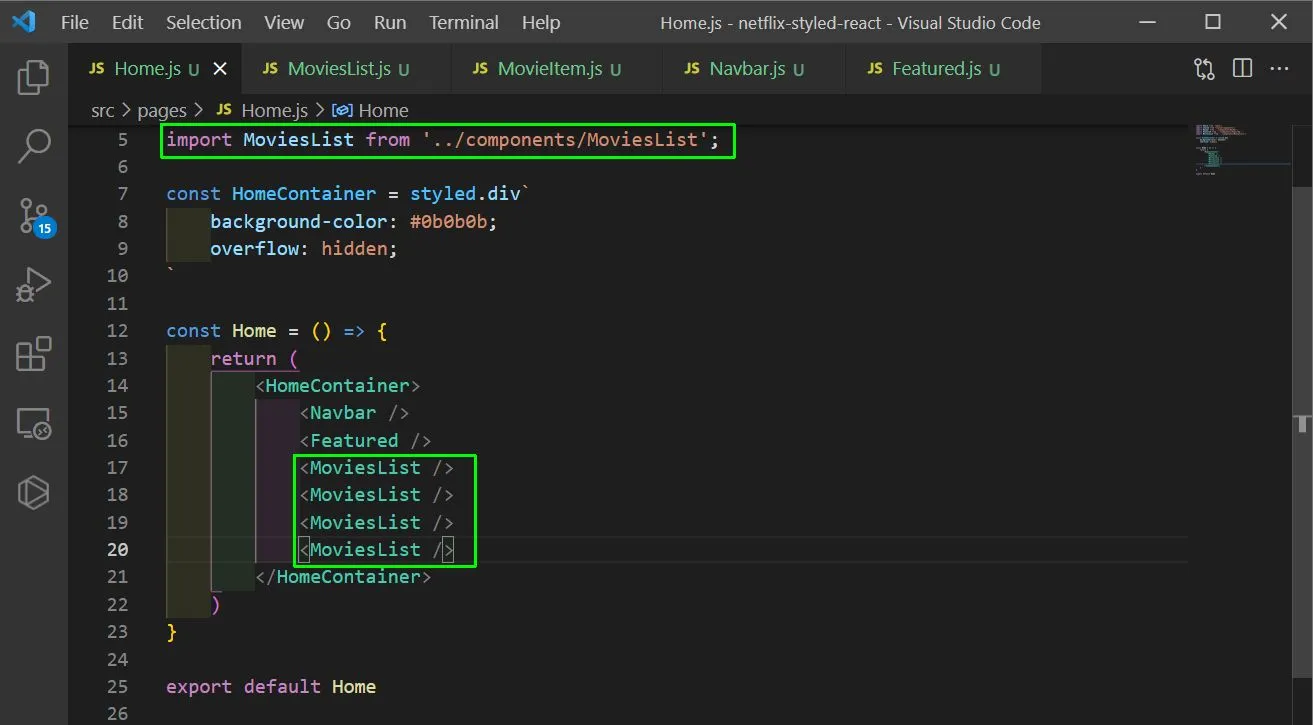The image size is (1313, 725).
Task: Click the const Home arrow function line
Action: 276,331
